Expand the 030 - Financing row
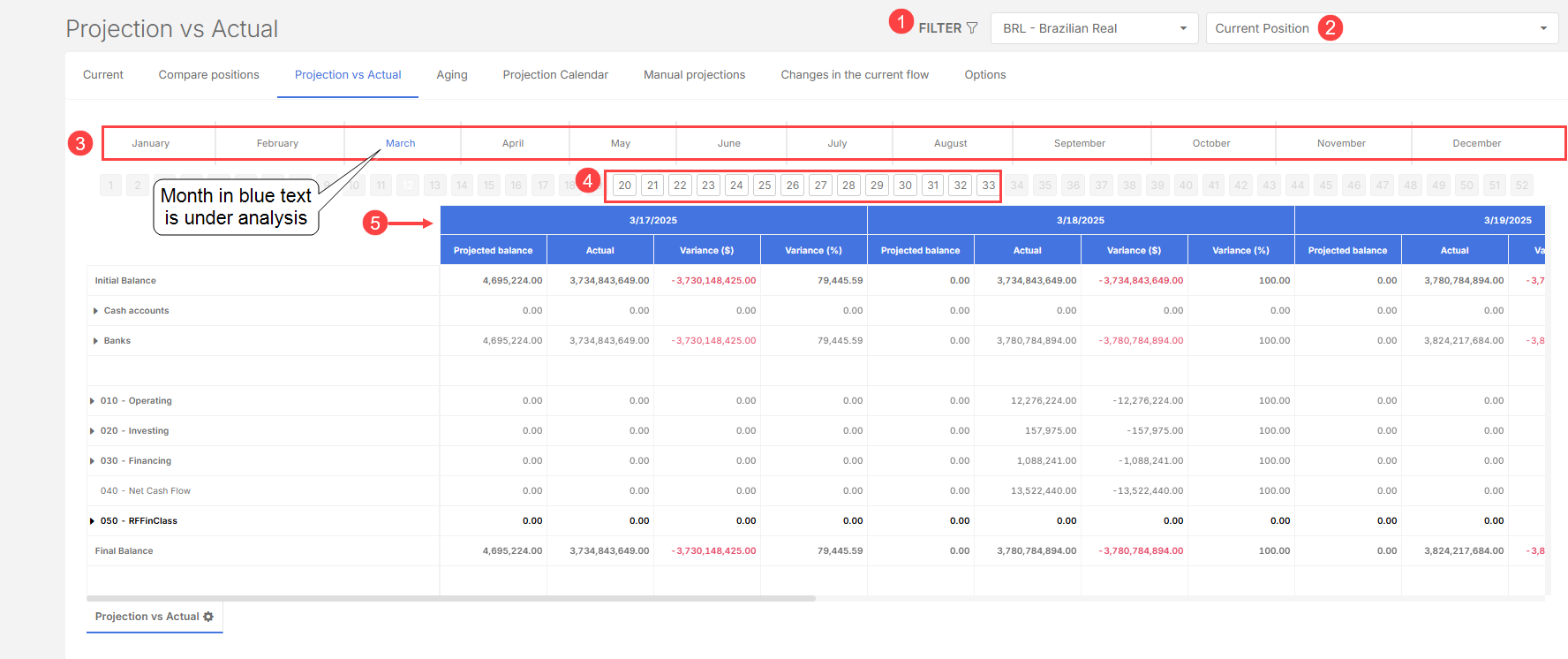The image size is (1568, 659). pos(92,461)
